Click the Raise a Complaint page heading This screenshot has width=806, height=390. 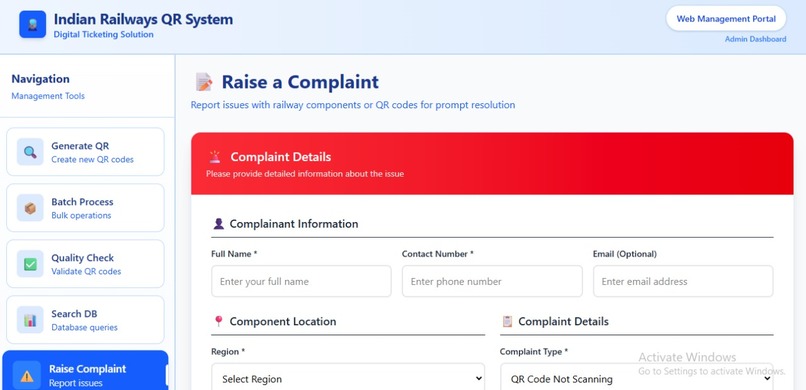(300, 82)
